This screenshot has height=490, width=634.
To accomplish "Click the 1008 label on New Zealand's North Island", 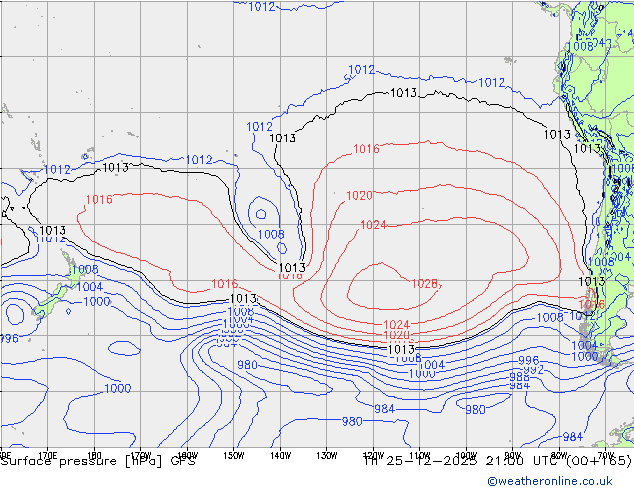I will pyautogui.click(x=85, y=269).
